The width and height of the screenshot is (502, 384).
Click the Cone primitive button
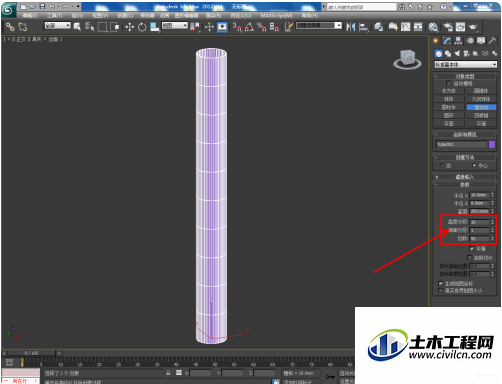[481, 91]
